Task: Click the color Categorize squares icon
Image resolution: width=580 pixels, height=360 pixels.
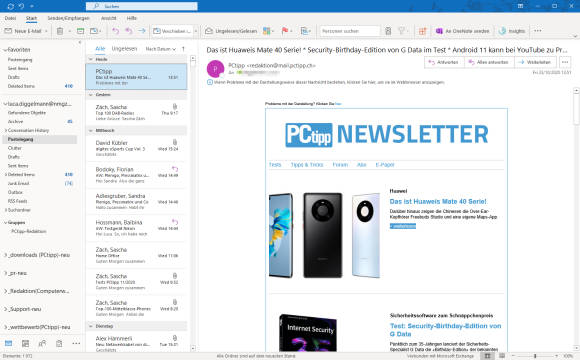Action: point(266,31)
